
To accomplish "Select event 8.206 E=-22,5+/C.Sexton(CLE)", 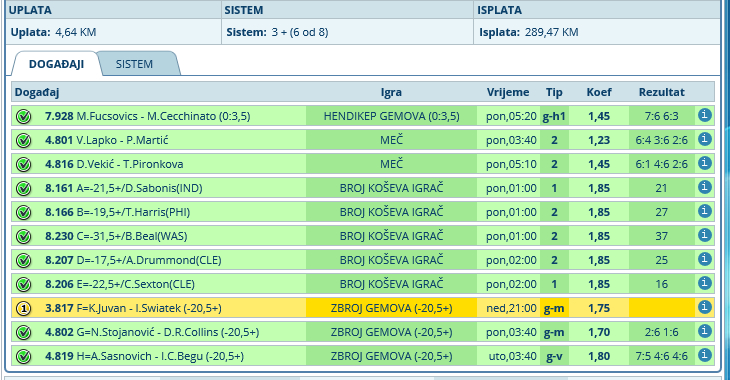I will [120, 284].
